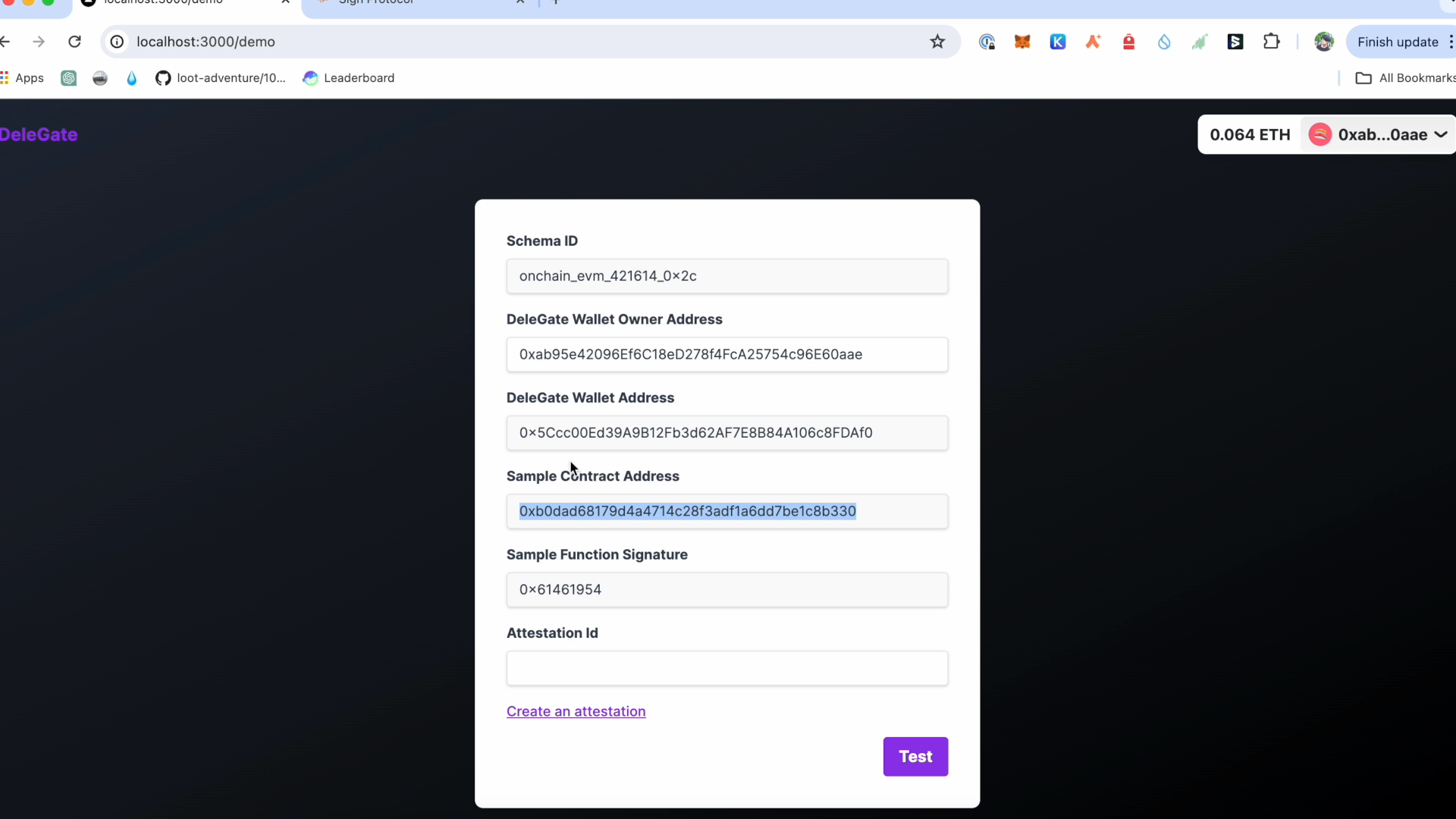This screenshot has height=819, width=1456.
Task: Click the Attestation Id label
Action: pyautogui.click(x=552, y=633)
